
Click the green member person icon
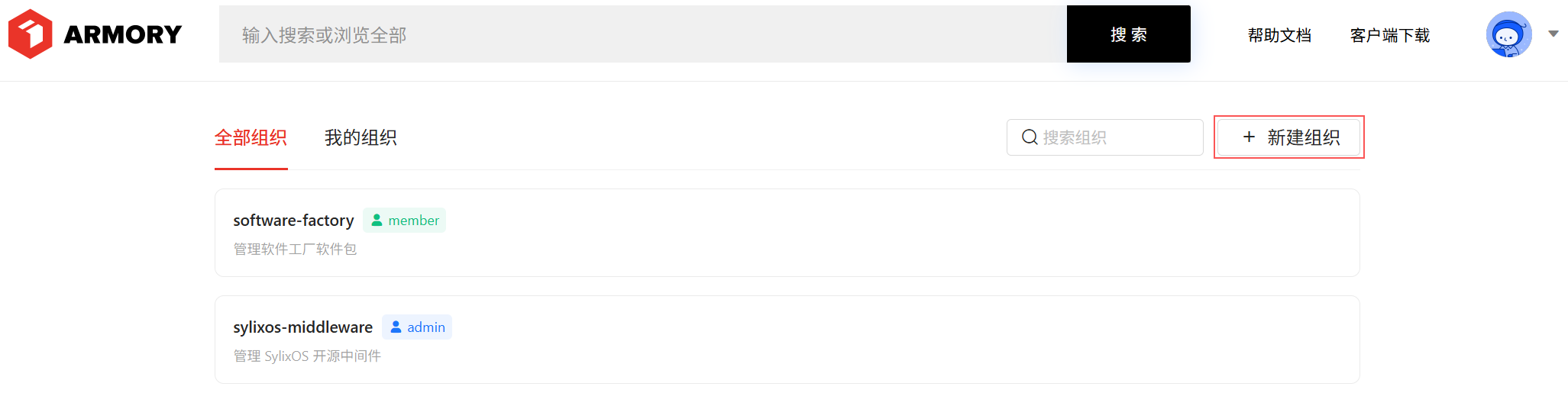[377, 220]
